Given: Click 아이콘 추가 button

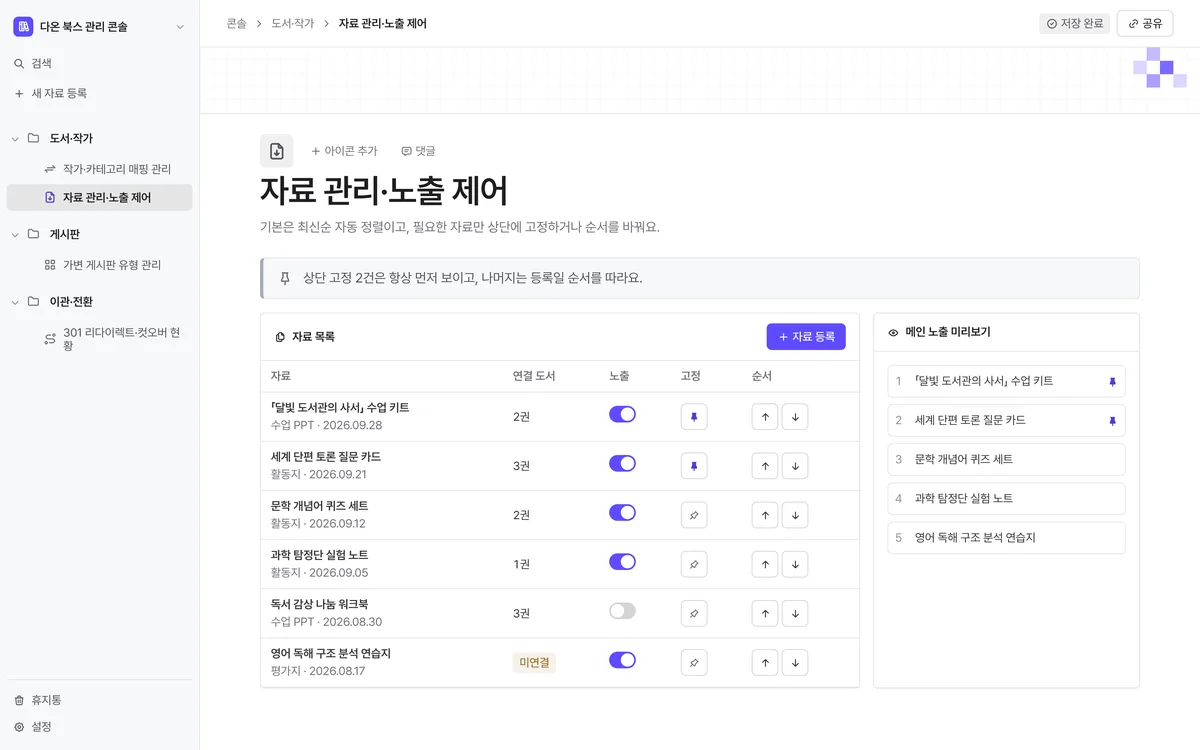Looking at the screenshot, I should pyautogui.click(x=344, y=151).
